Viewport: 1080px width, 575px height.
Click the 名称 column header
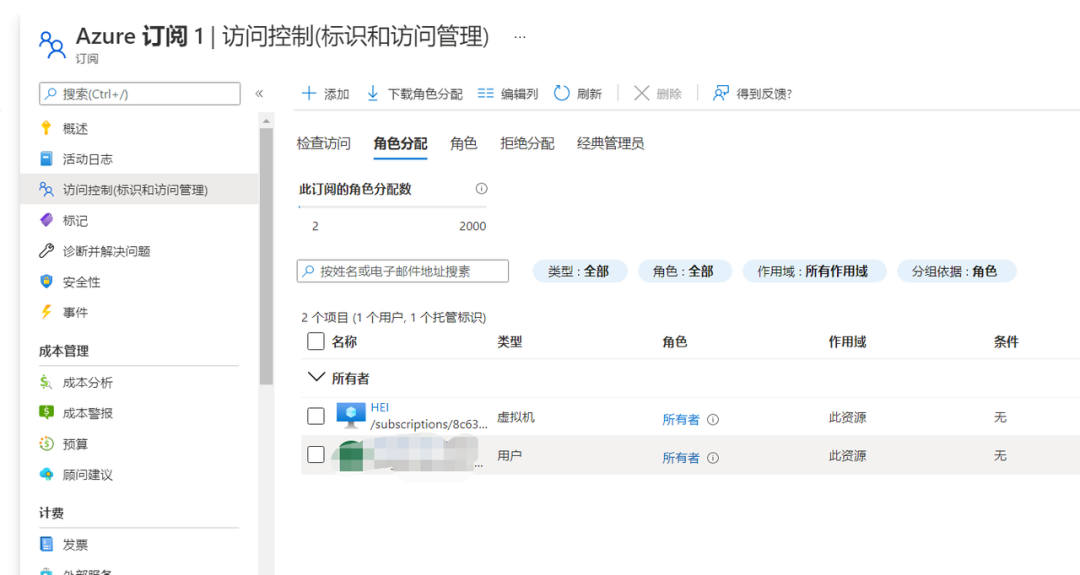click(x=344, y=342)
